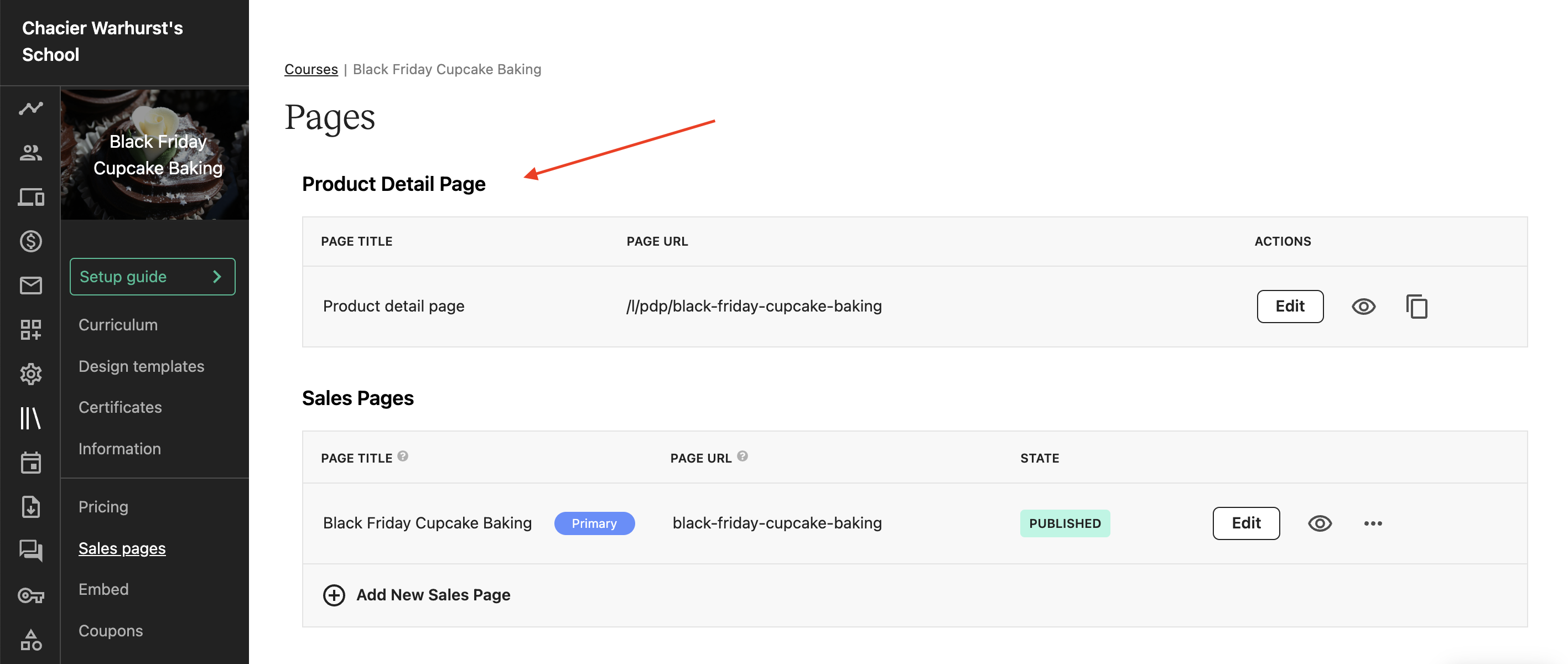Open the Setup guide button
This screenshot has height=664, width=1568.
pos(152,277)
